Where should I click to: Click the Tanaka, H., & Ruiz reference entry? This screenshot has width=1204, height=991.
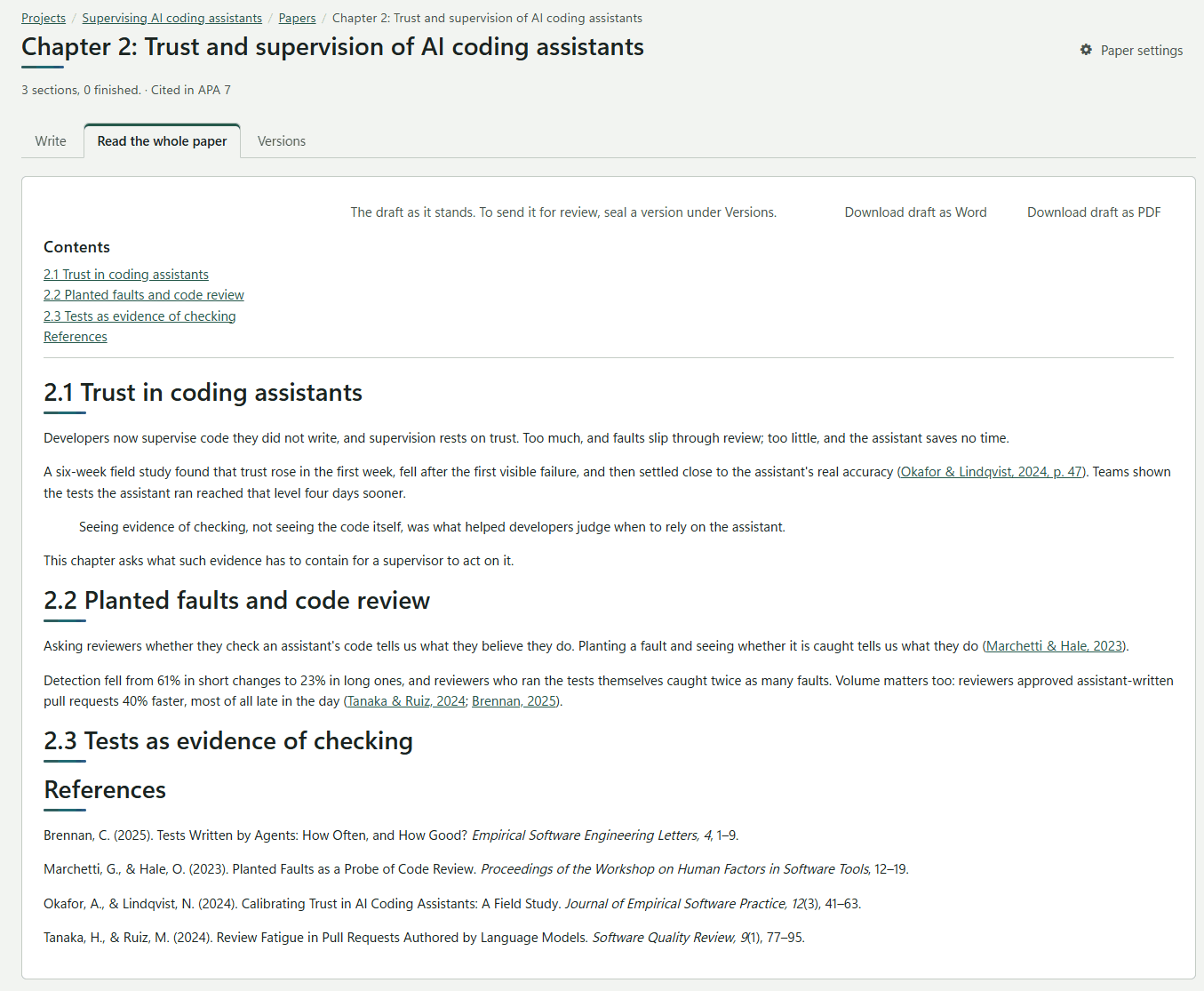424,938
